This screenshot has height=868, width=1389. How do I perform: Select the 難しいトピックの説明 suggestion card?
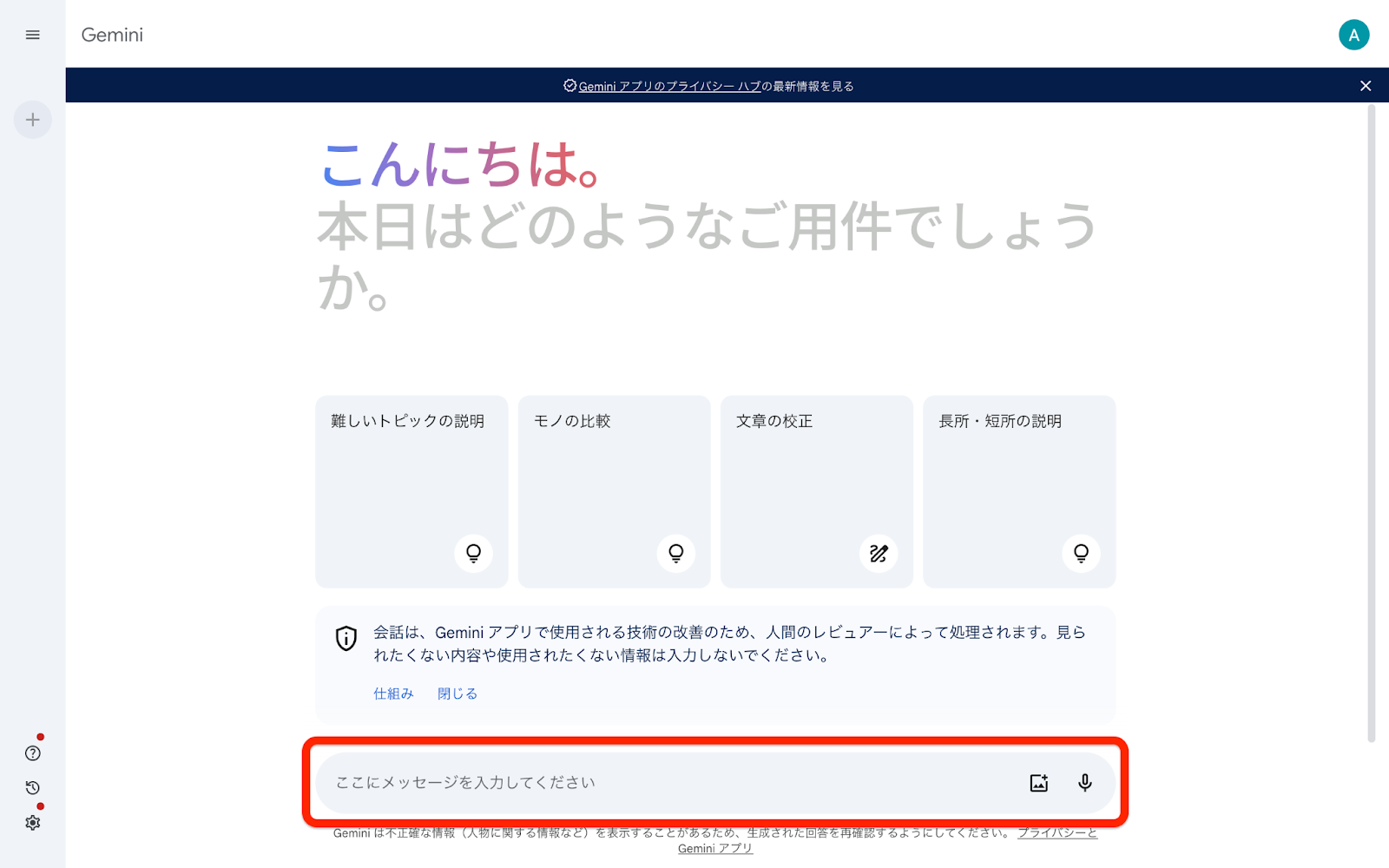pyautogui.click(x=411, y=491)
